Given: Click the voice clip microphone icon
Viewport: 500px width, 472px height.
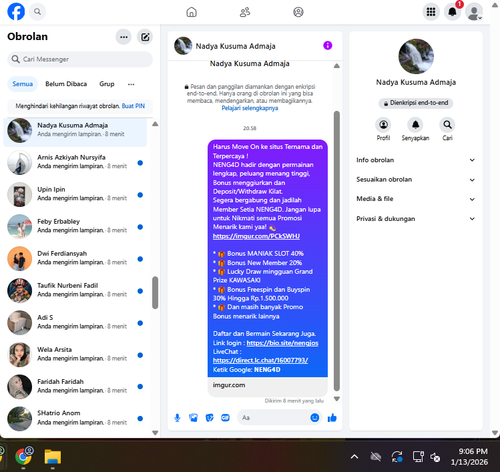Looking at the screenshot, I should click(x=177, y=418).
